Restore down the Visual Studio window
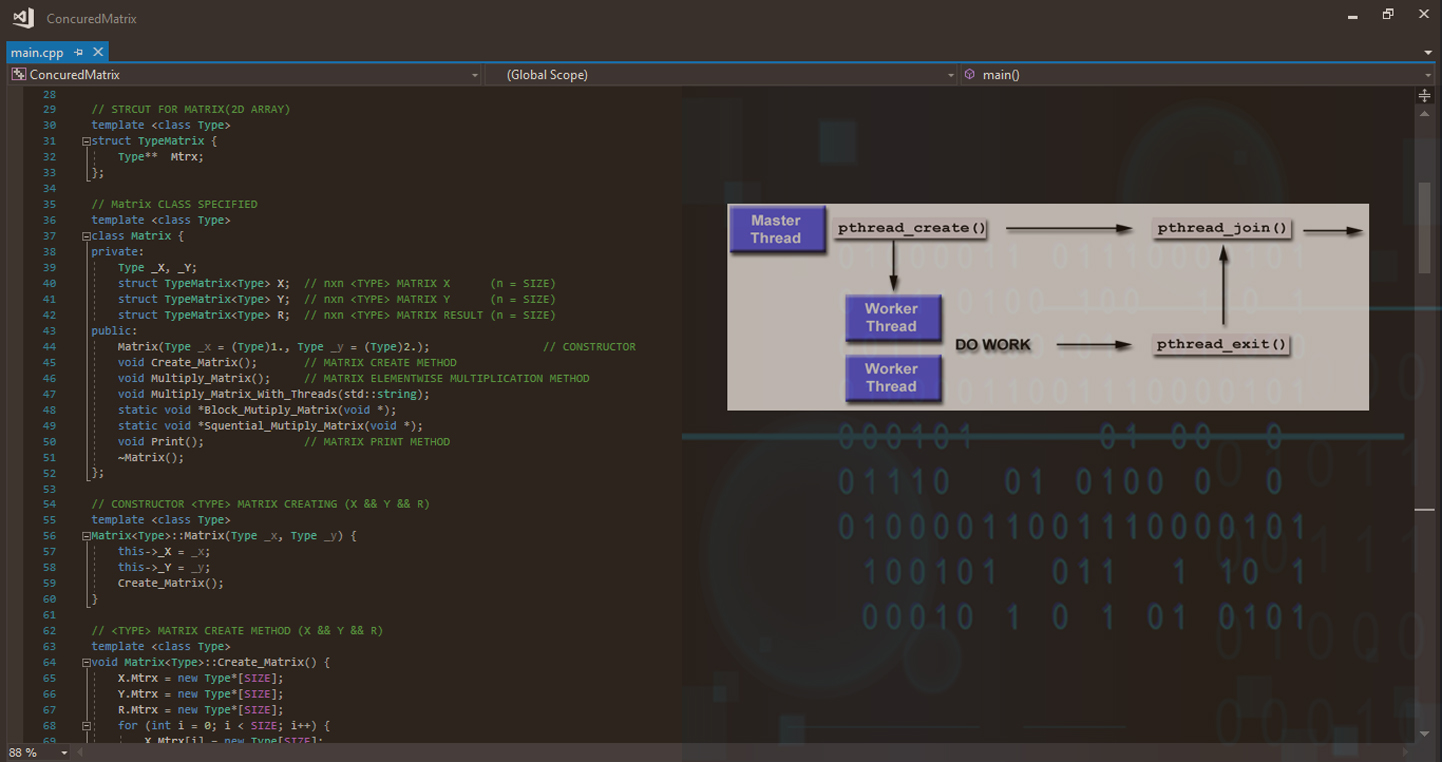 [1388, 15]
